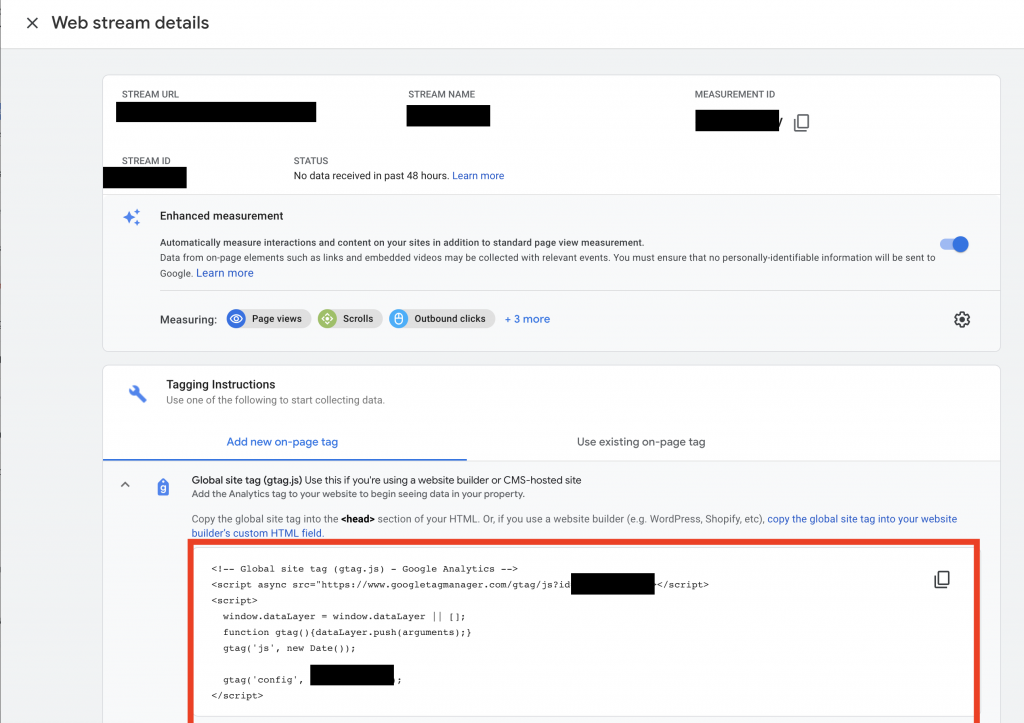1024x723 pixels.
Task: Copy the Measurement ID using the copy icon
Action: pos(801,121)
